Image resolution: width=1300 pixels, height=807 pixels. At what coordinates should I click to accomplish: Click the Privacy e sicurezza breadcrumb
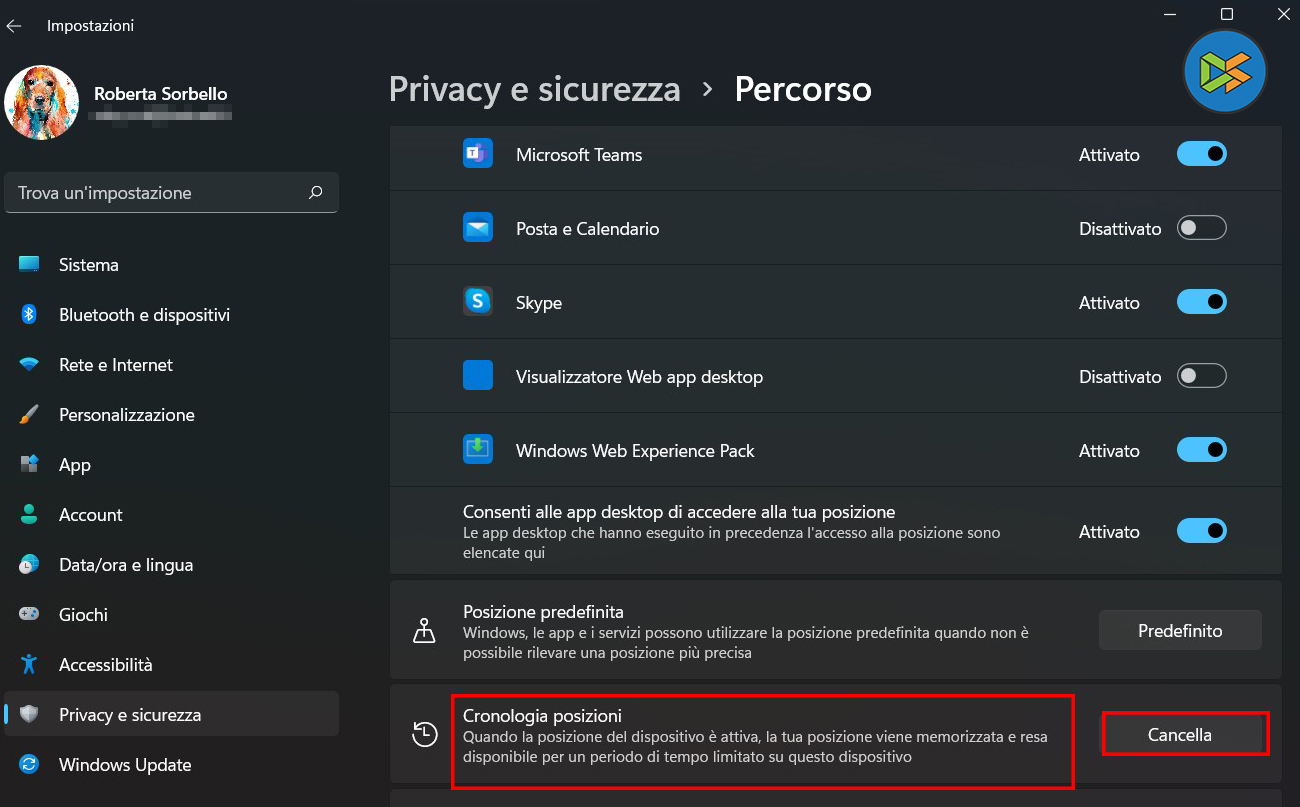(x=534, y=89)
